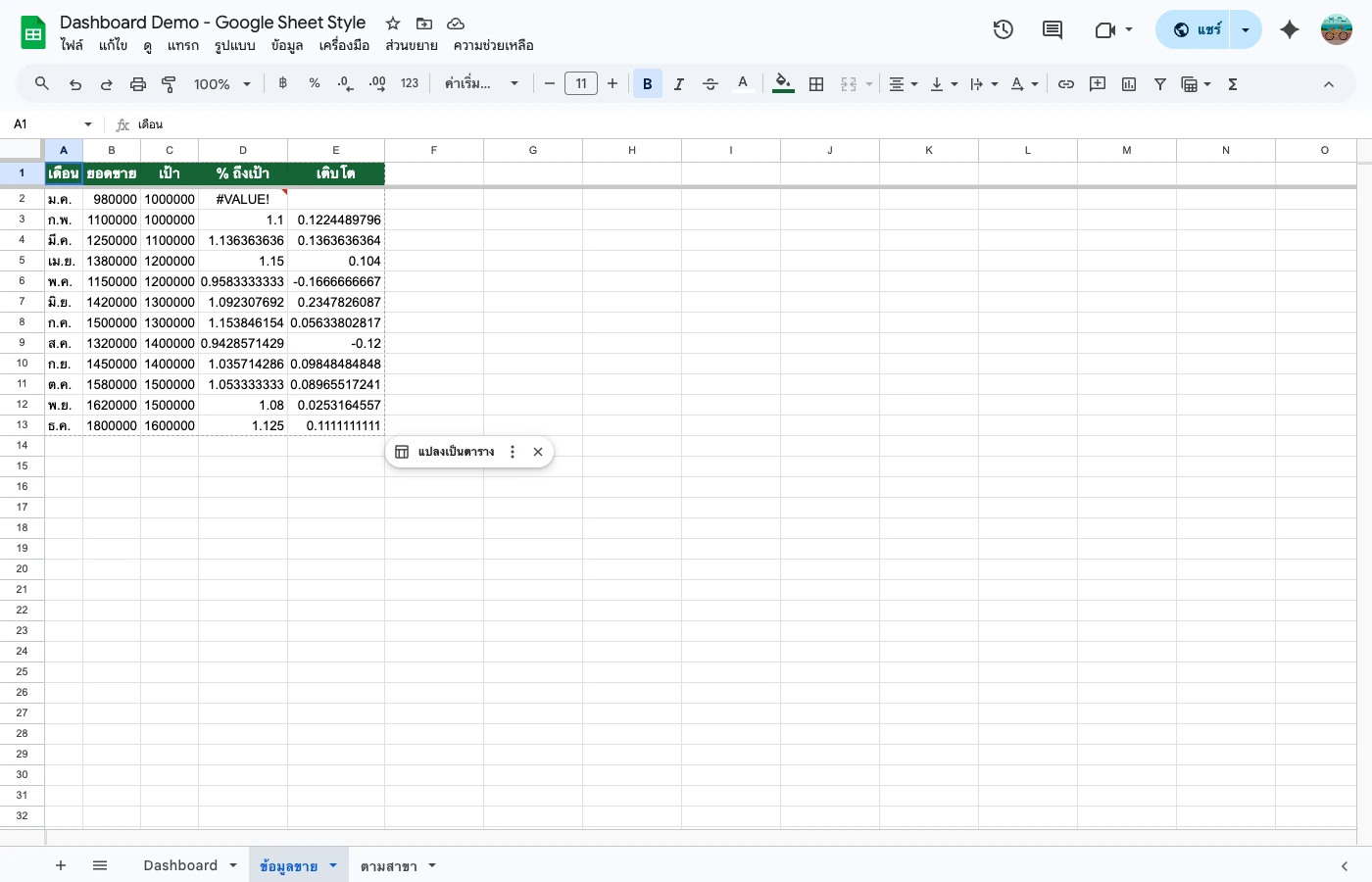This screenshot has height=882, width=1372.
Task: Click the Decrease decimal places icon
Action: coord(345,83)
